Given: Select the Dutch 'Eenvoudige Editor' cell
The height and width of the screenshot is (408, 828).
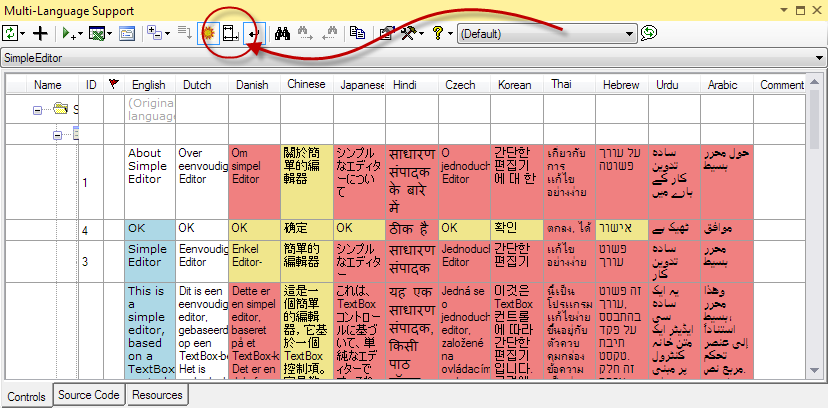Looking at the screenshot, I should [200, 260].
